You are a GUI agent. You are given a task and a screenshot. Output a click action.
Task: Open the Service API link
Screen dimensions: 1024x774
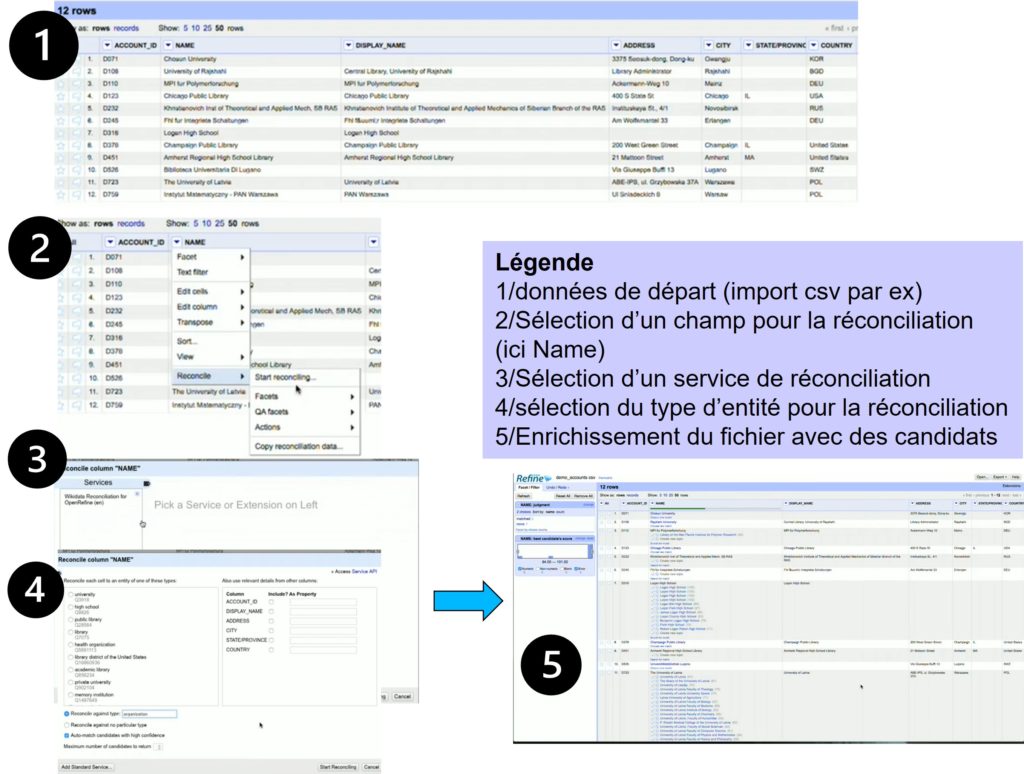pyautogui.click(x=364, y=572)
